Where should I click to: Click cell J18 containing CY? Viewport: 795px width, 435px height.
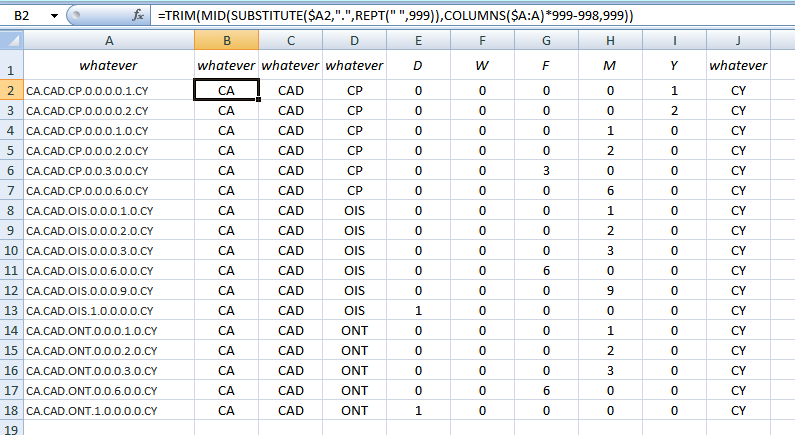click(x=738, y=411)
